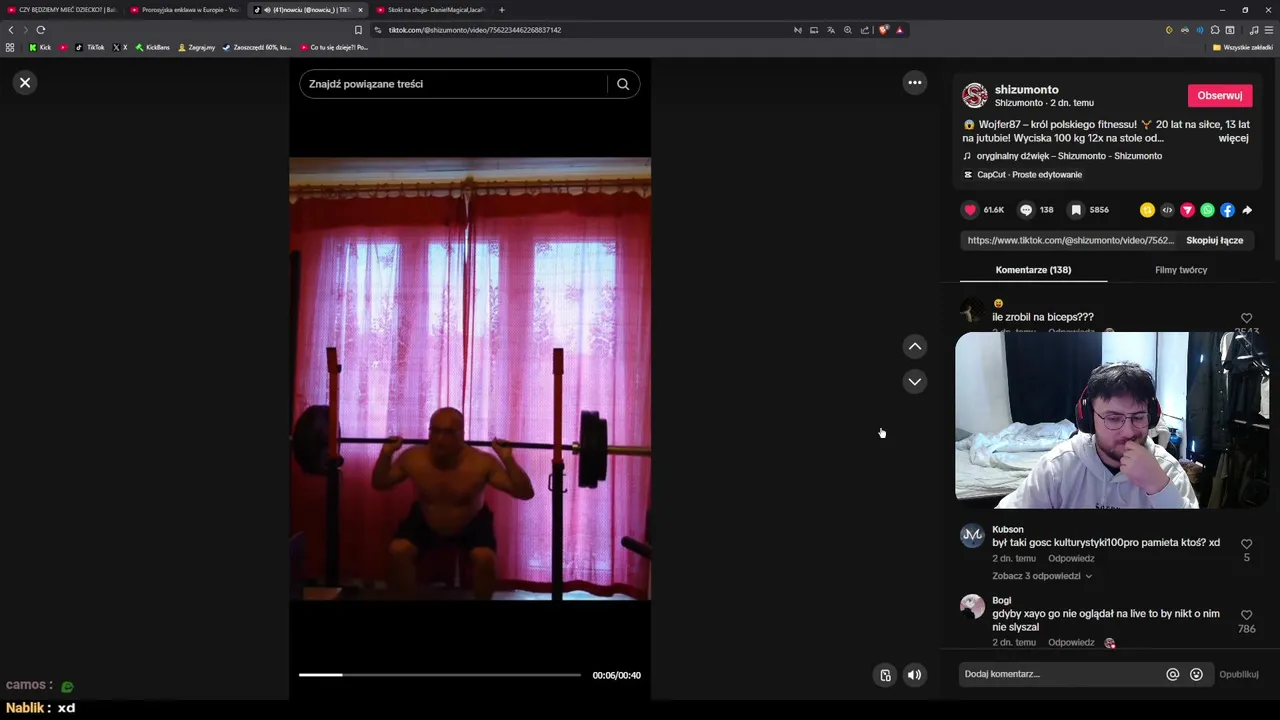Screen dimensions: 1280x720
Task: Expand description with więcej
Action: pyautogui.click(x=1233, y=138)
